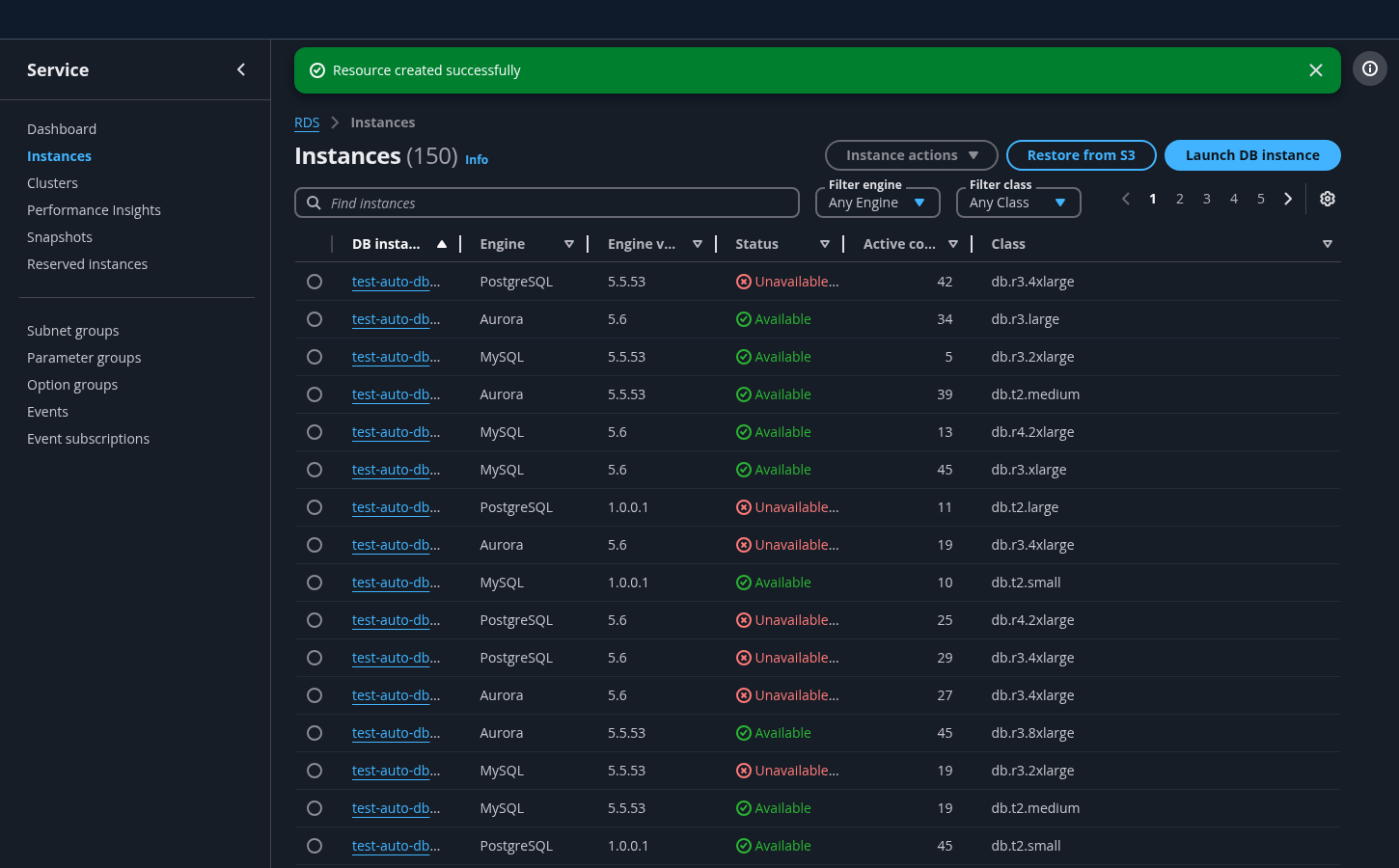
Task: Go to page 4
Action: (x=1233, y=199)
